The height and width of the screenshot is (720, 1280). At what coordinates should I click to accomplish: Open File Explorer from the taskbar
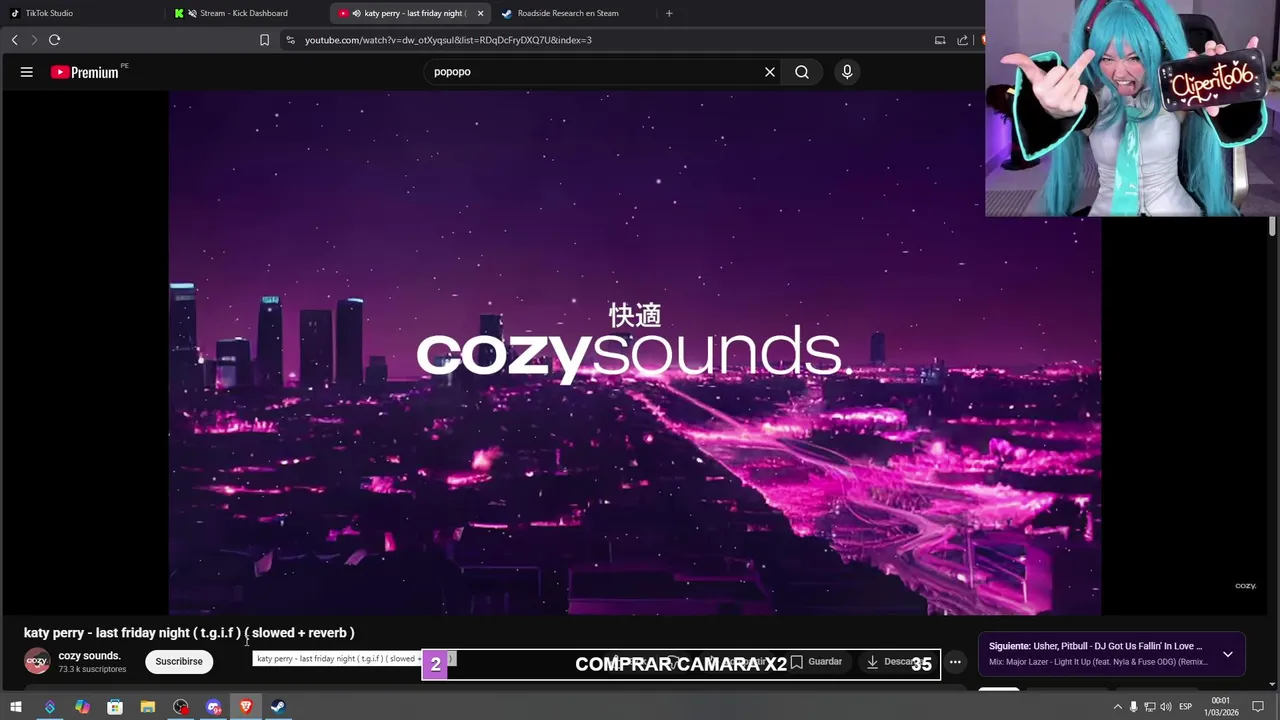[x=148, y=707]
